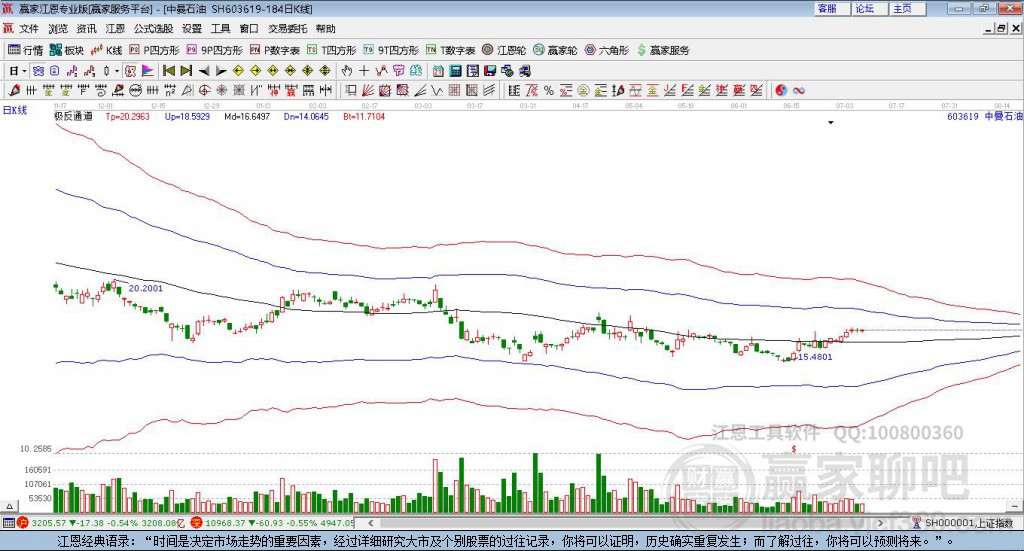This screenshot has width=1024, height=551.
Task: Click the 深 index icon in status bar
Action: pyautogui.click(x=197, y=523)
